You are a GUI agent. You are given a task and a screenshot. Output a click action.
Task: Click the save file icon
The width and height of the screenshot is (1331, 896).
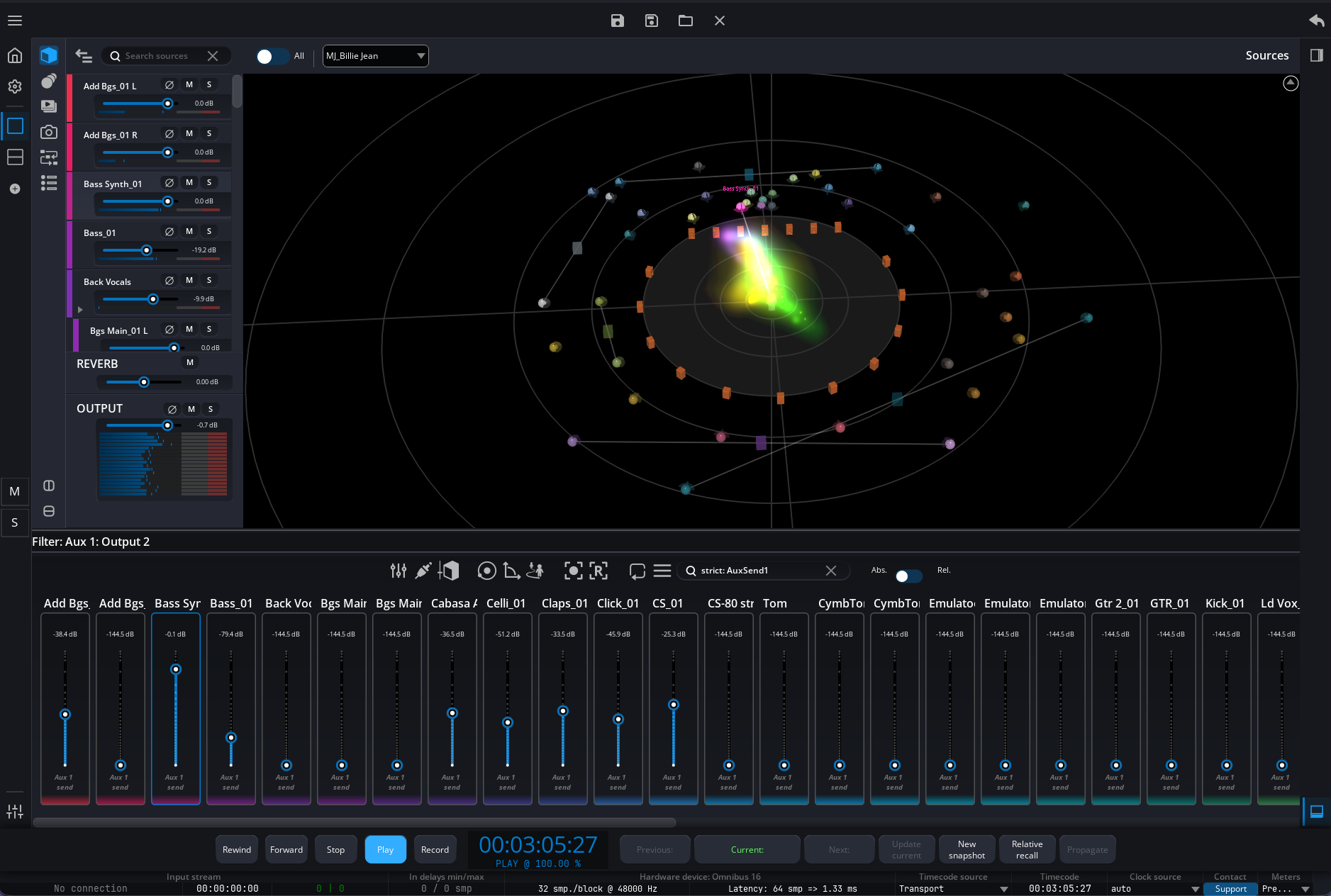[x=617, y=21]
